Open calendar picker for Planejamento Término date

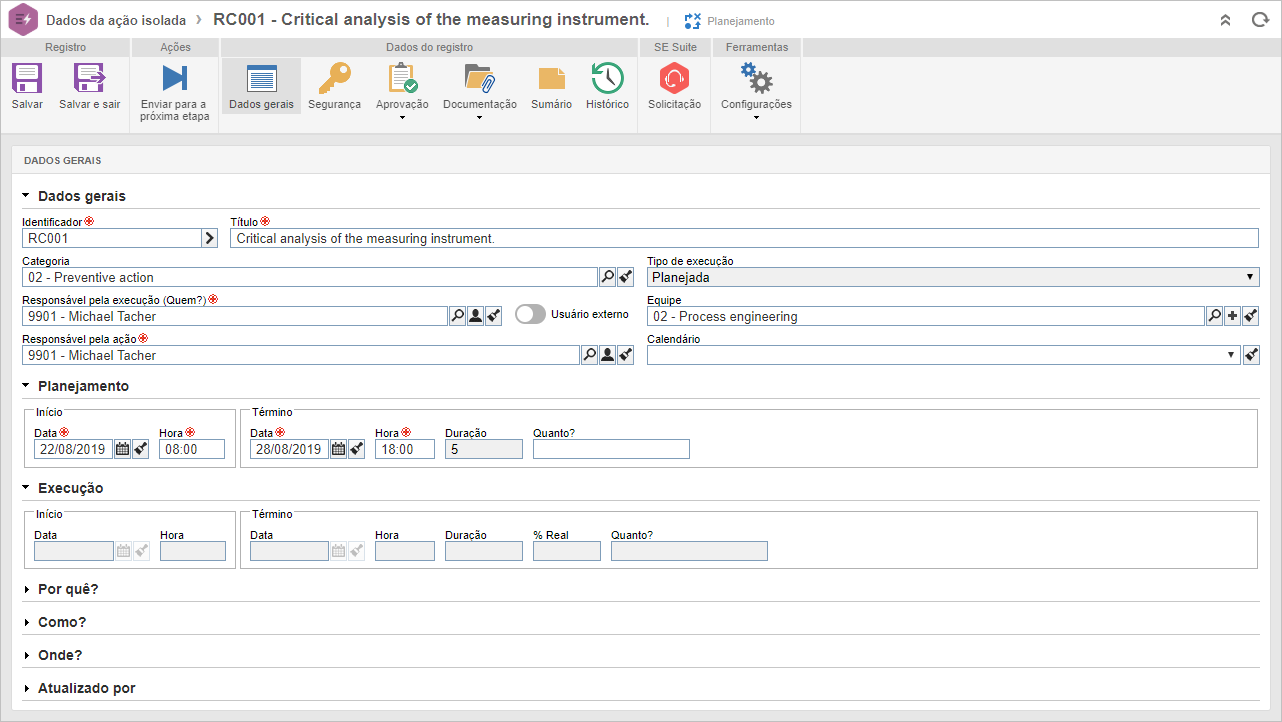[x=339, y=449]
